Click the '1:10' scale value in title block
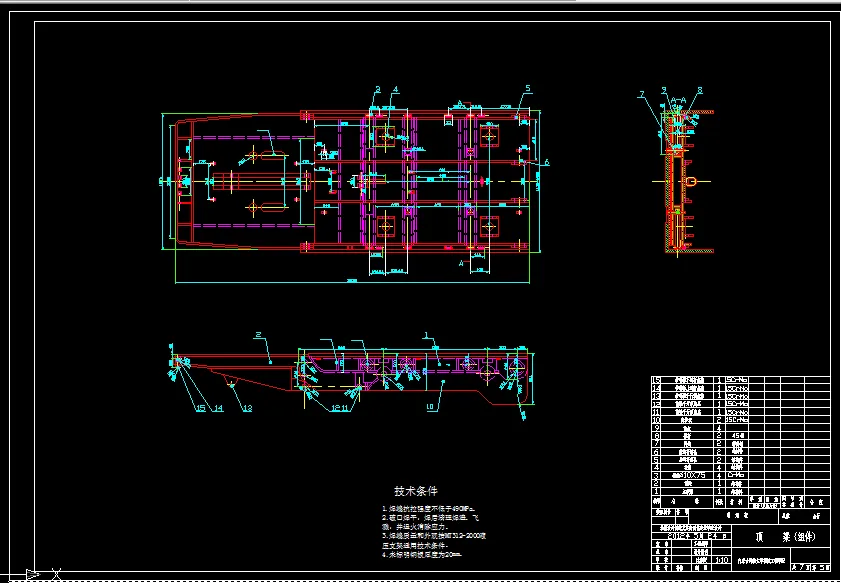 [x=722, y=560]
